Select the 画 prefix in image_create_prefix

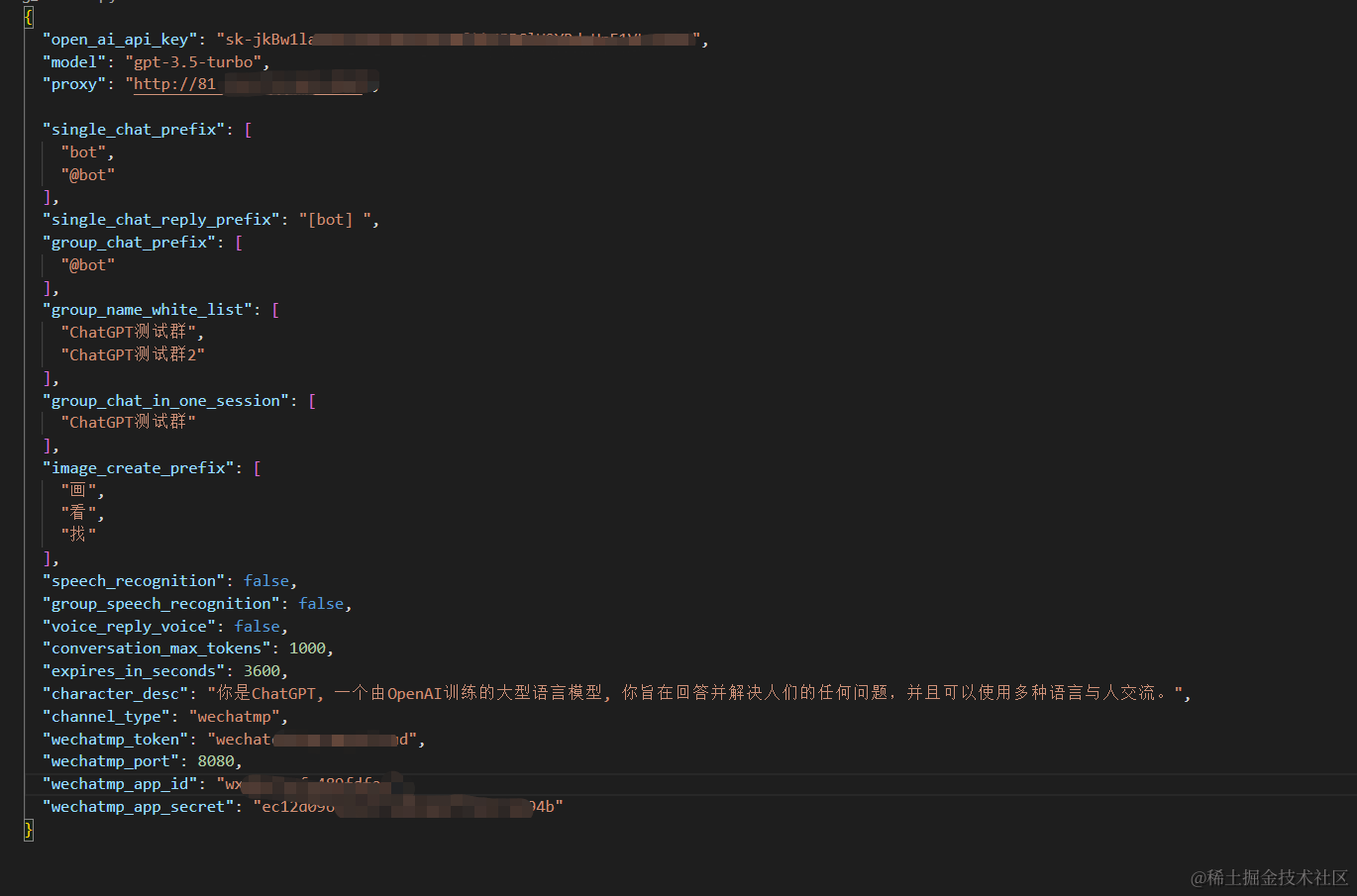coord(77,489)
